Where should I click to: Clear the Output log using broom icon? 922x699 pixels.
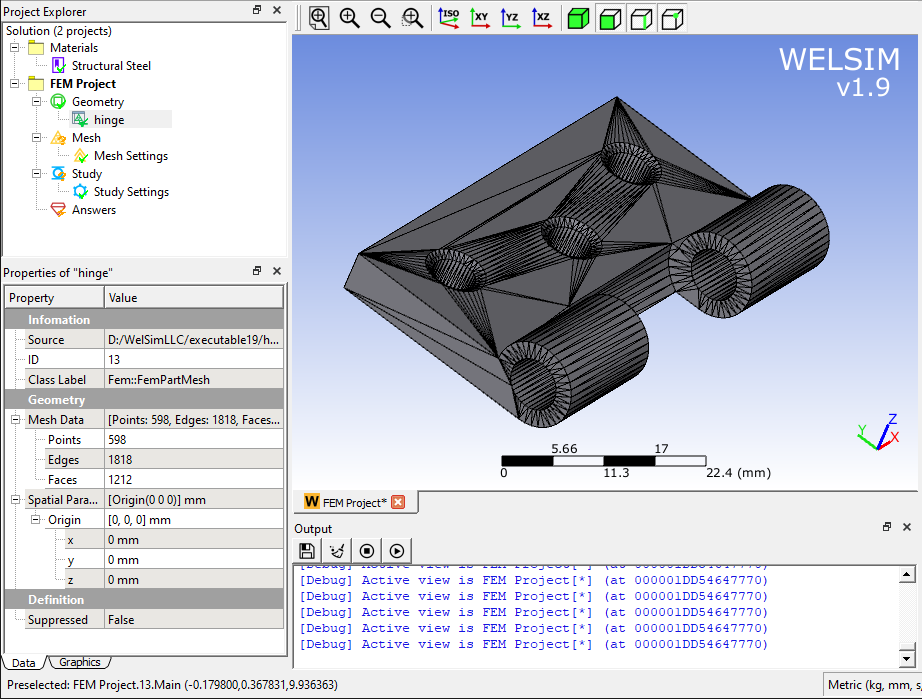click(337, 550)
